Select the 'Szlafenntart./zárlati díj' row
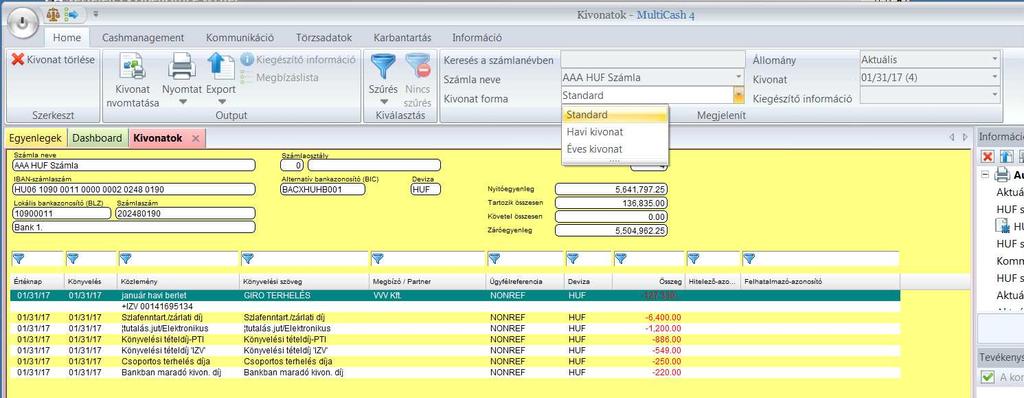The height and width of the screenshot is (398, 1024). 455,317
